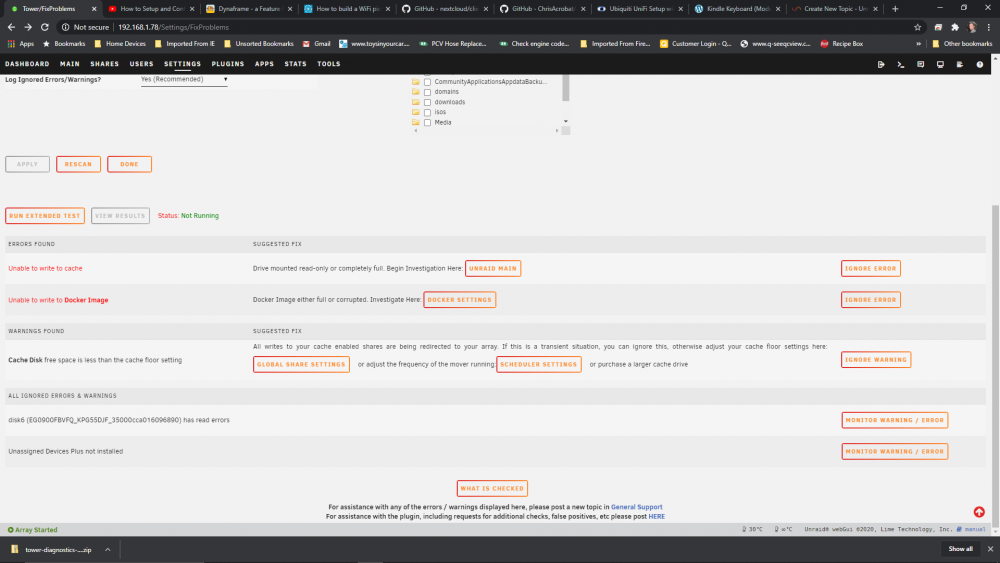
Task: Monitor the disk6 read errors warning
Action: (895, 420)
